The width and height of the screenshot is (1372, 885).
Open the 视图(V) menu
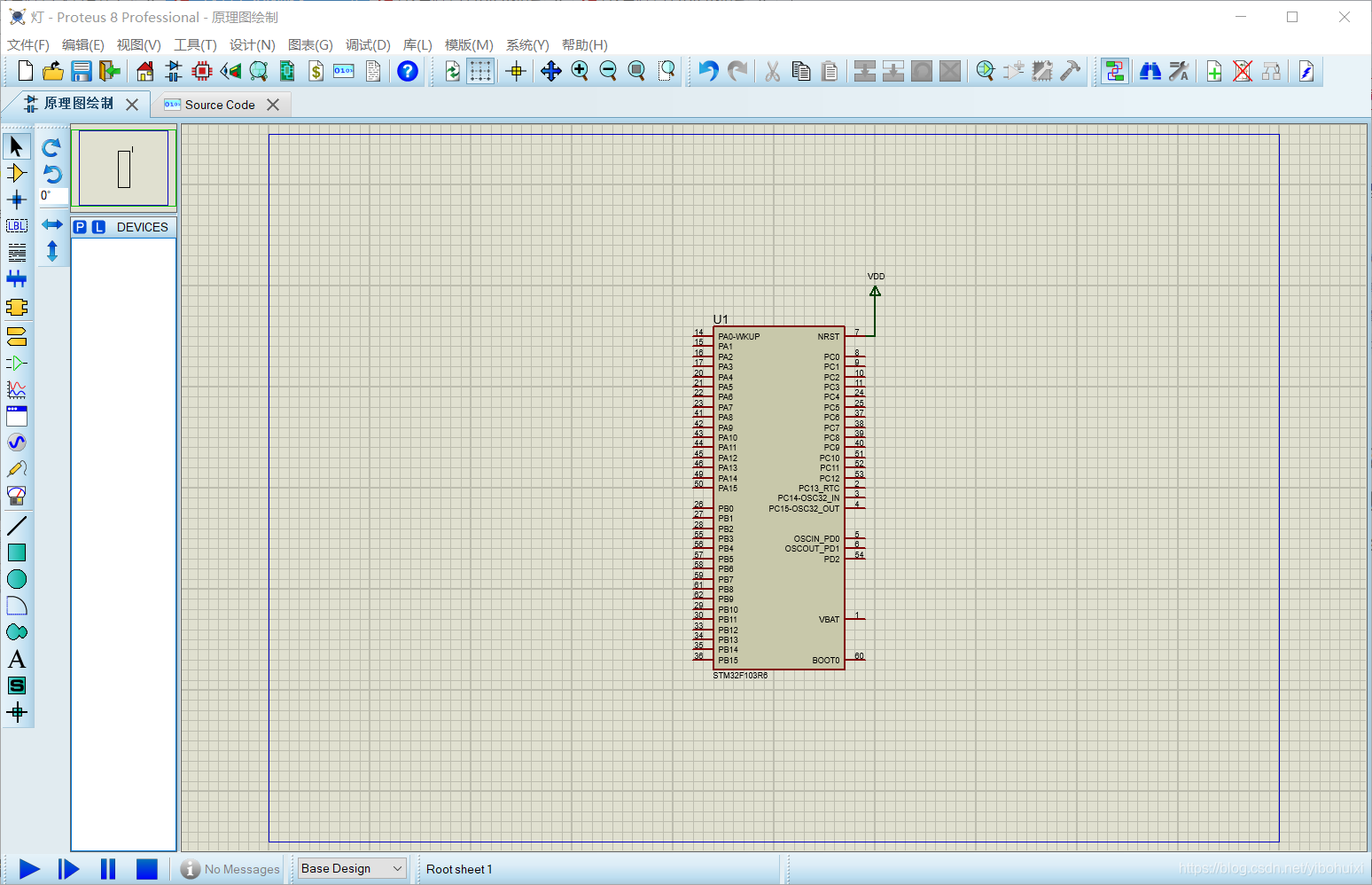coord(138,45)
